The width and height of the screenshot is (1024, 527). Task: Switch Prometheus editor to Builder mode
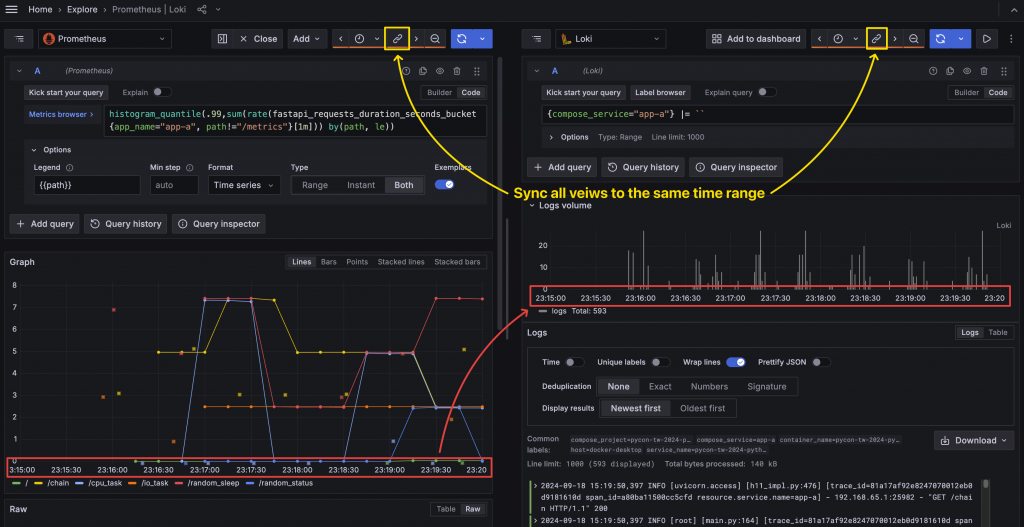tap(440, 93)
